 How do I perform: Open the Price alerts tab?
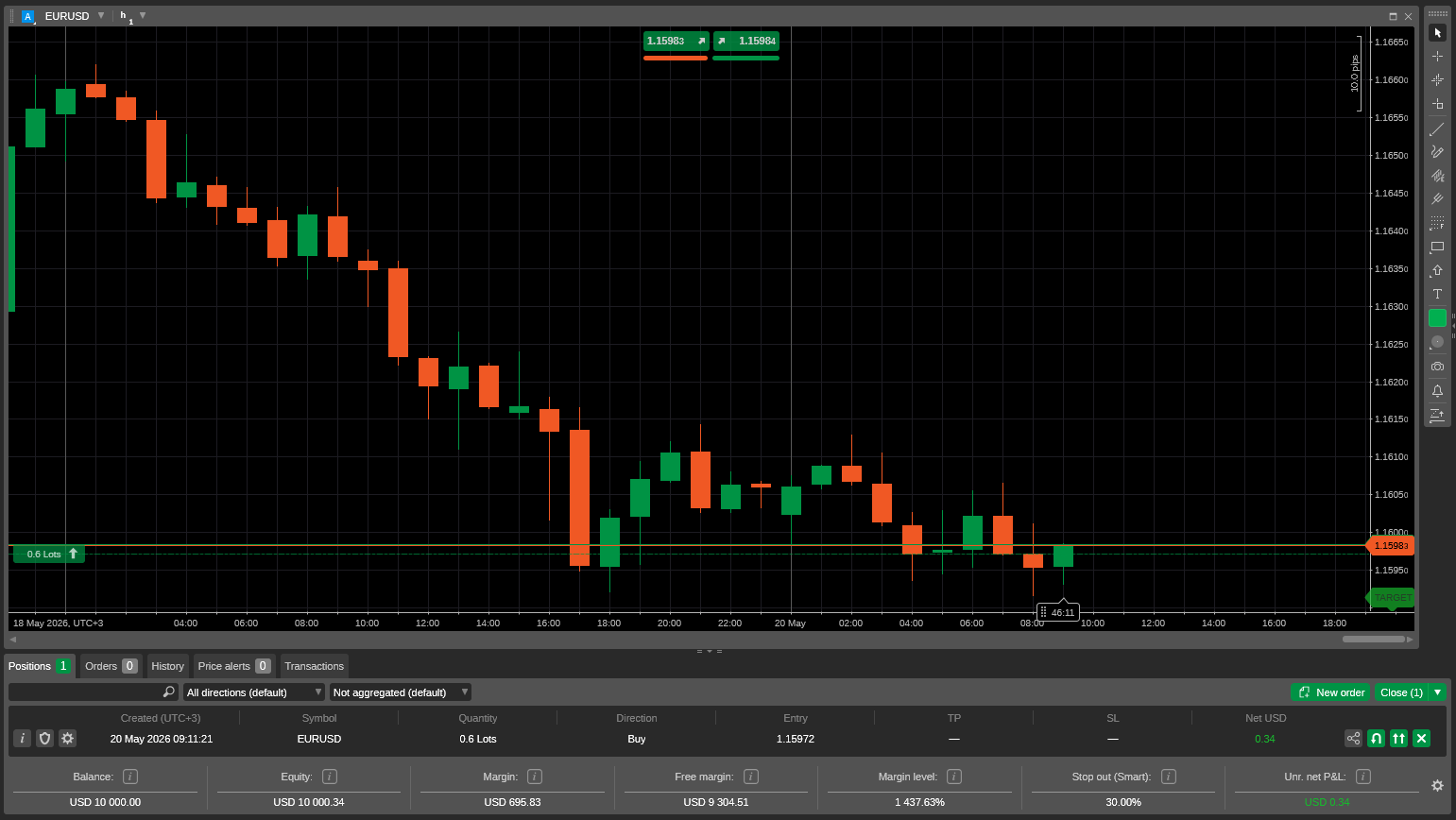coord(234,666)
